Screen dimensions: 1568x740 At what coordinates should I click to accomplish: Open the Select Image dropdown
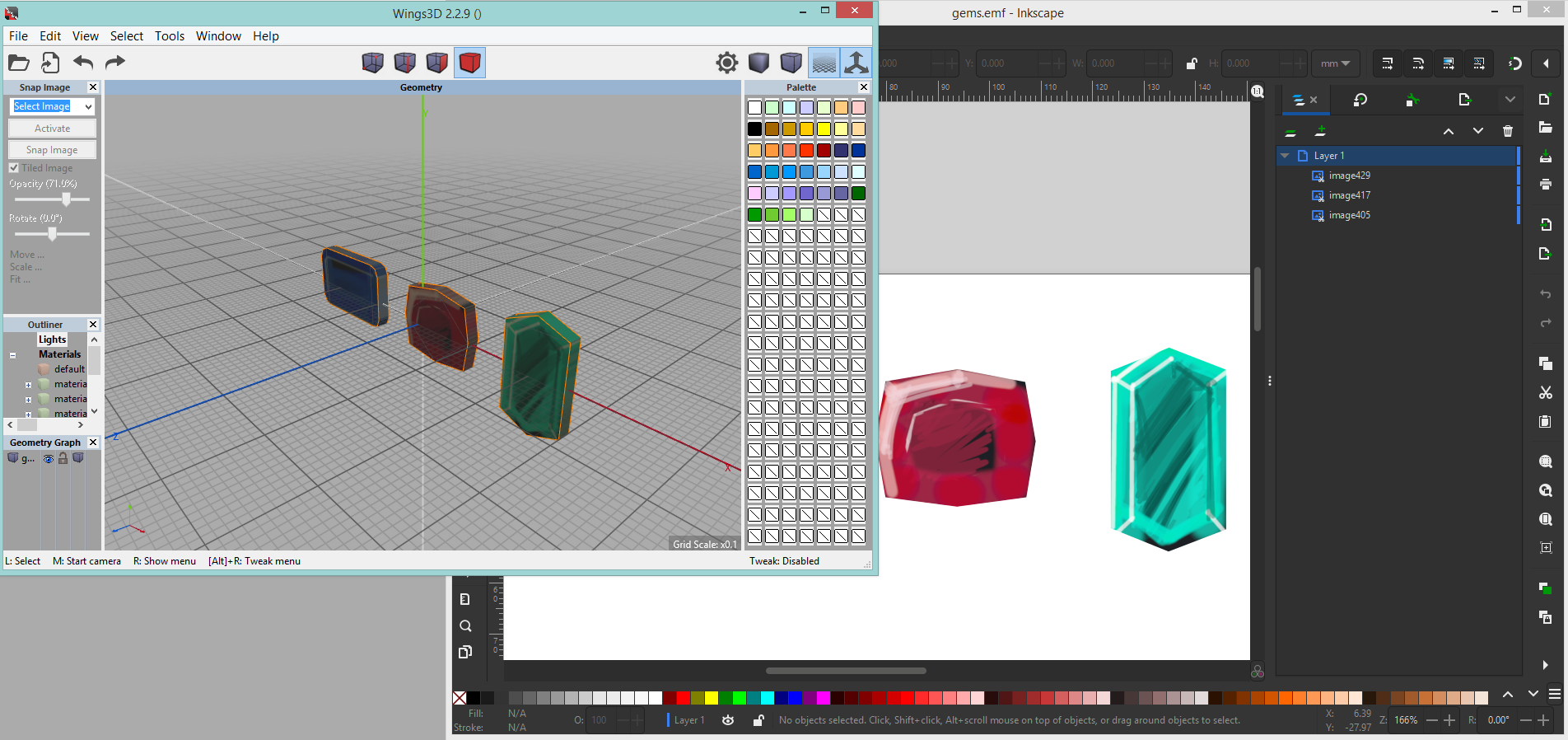(x=53, y=106)
